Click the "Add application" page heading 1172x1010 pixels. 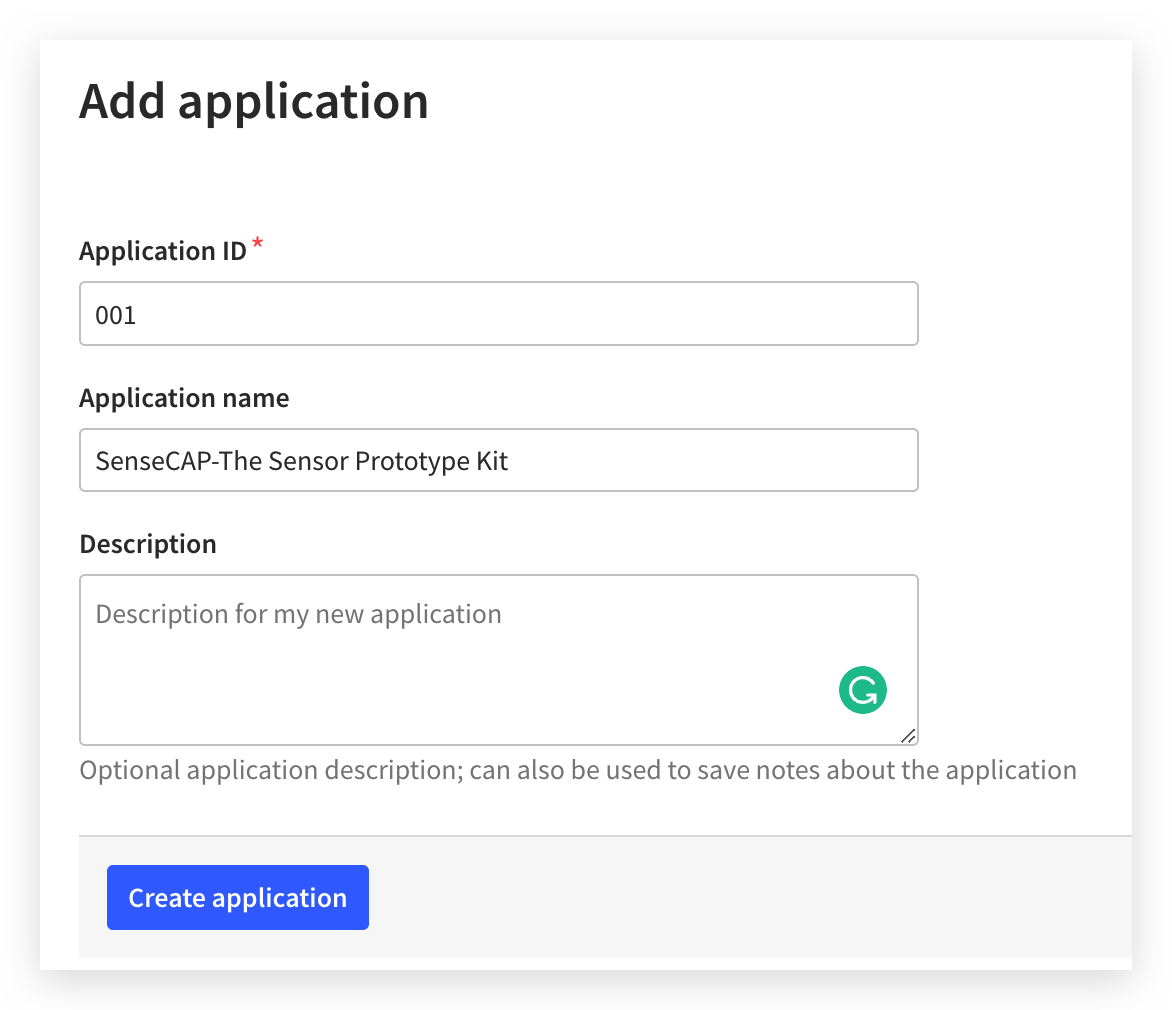coord(254,102)
